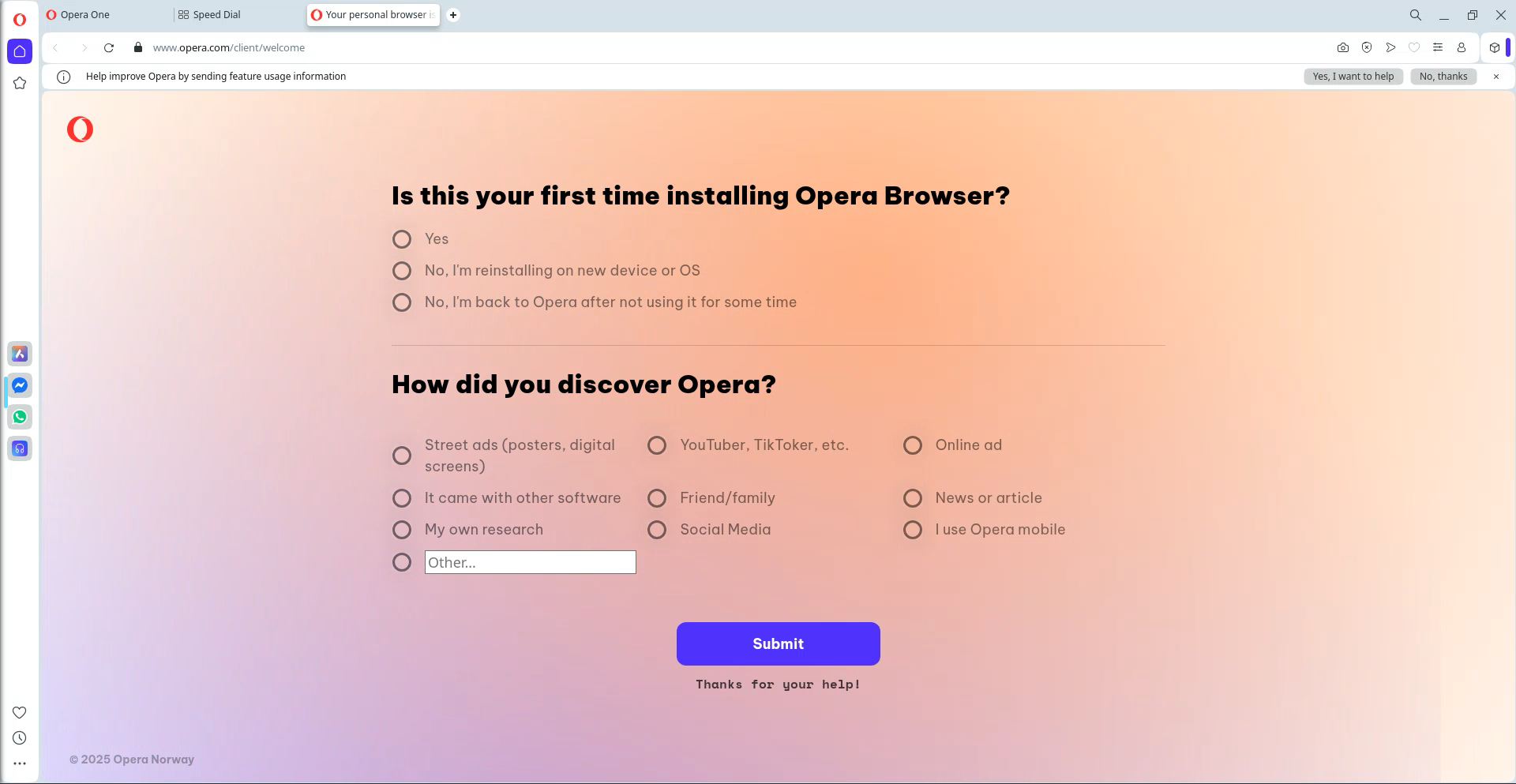Viewport: 1516px width, 784px height.
Task: Click the 'Thanks for your help!' text
Action: pyautogui.click(x=779, y=685)
